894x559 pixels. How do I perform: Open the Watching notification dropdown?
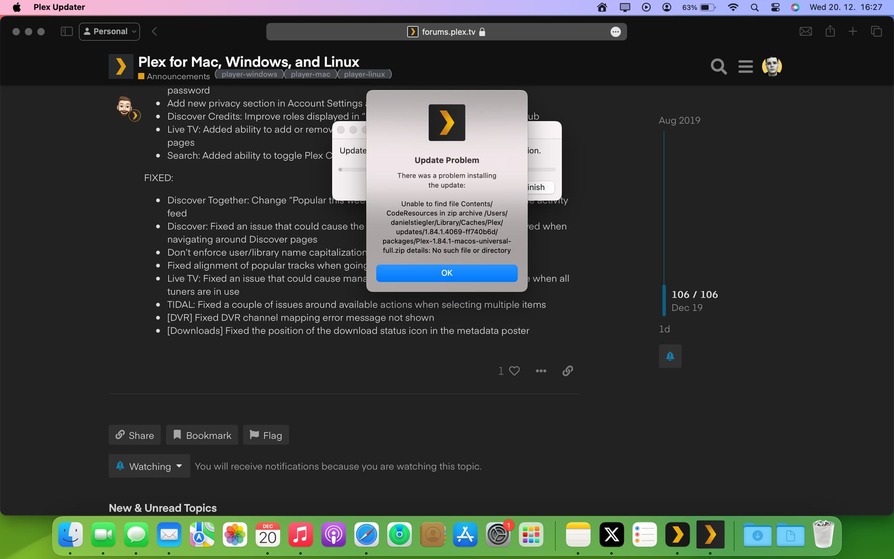point(149,466)
